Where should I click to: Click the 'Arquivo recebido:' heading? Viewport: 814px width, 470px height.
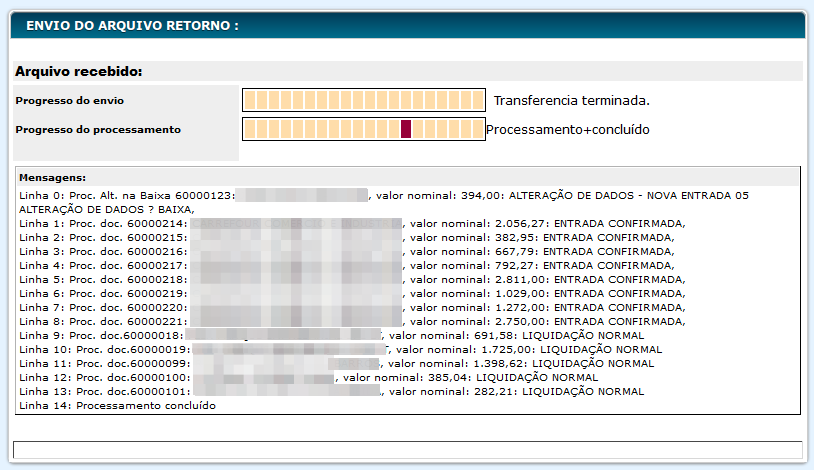(79, 72)
